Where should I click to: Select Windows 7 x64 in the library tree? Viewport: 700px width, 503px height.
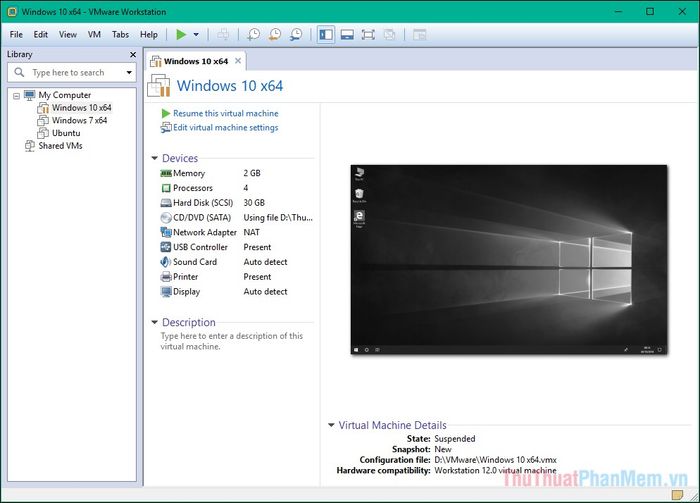point(79,120)
